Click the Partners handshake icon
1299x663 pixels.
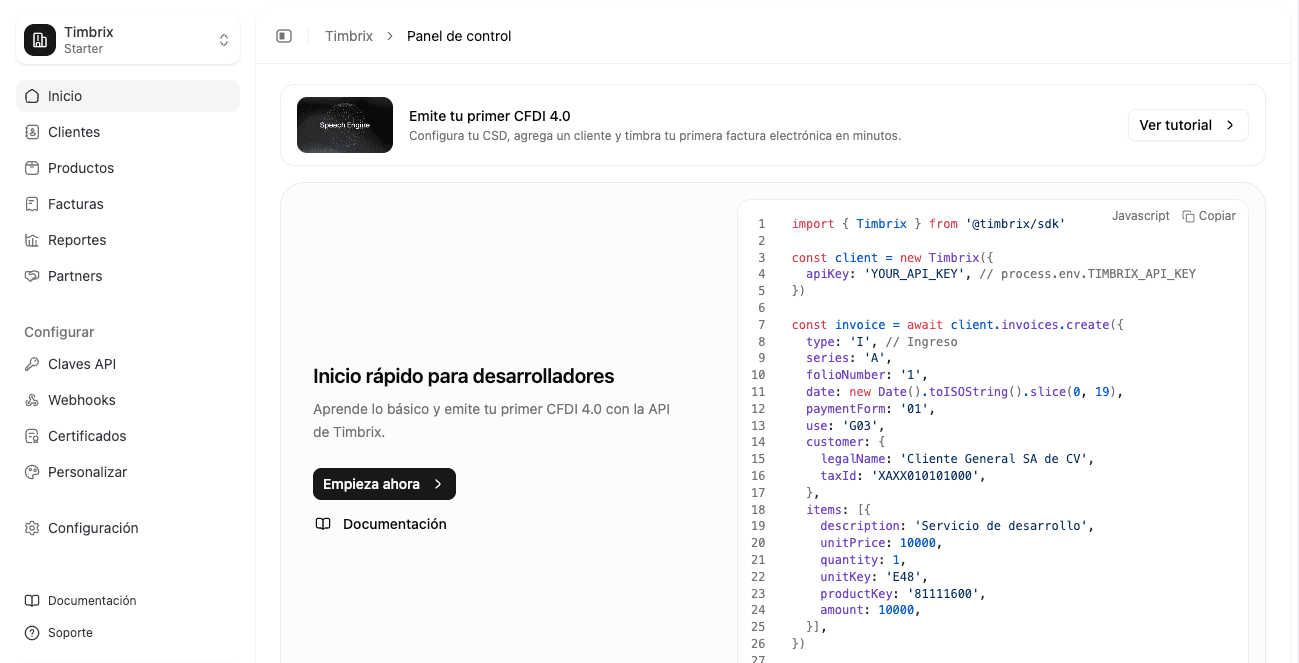[32, 276]
